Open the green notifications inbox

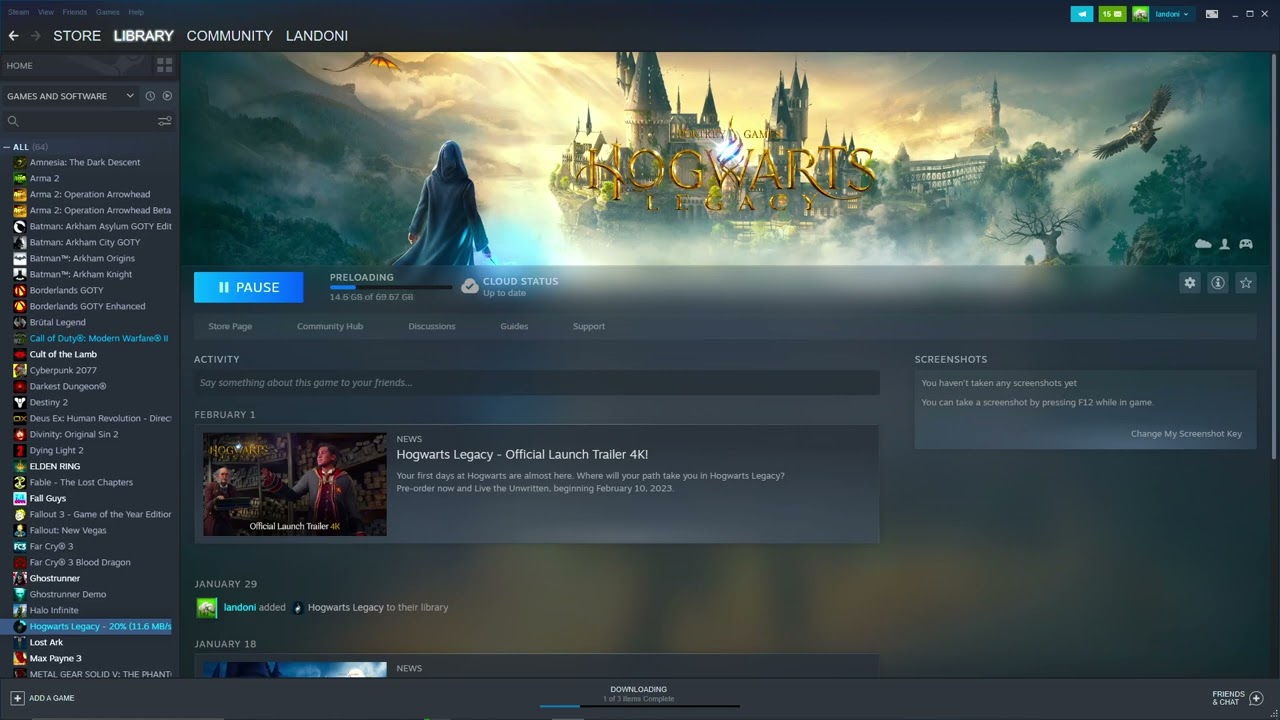pyautogui.click(x=1112, y=14)
